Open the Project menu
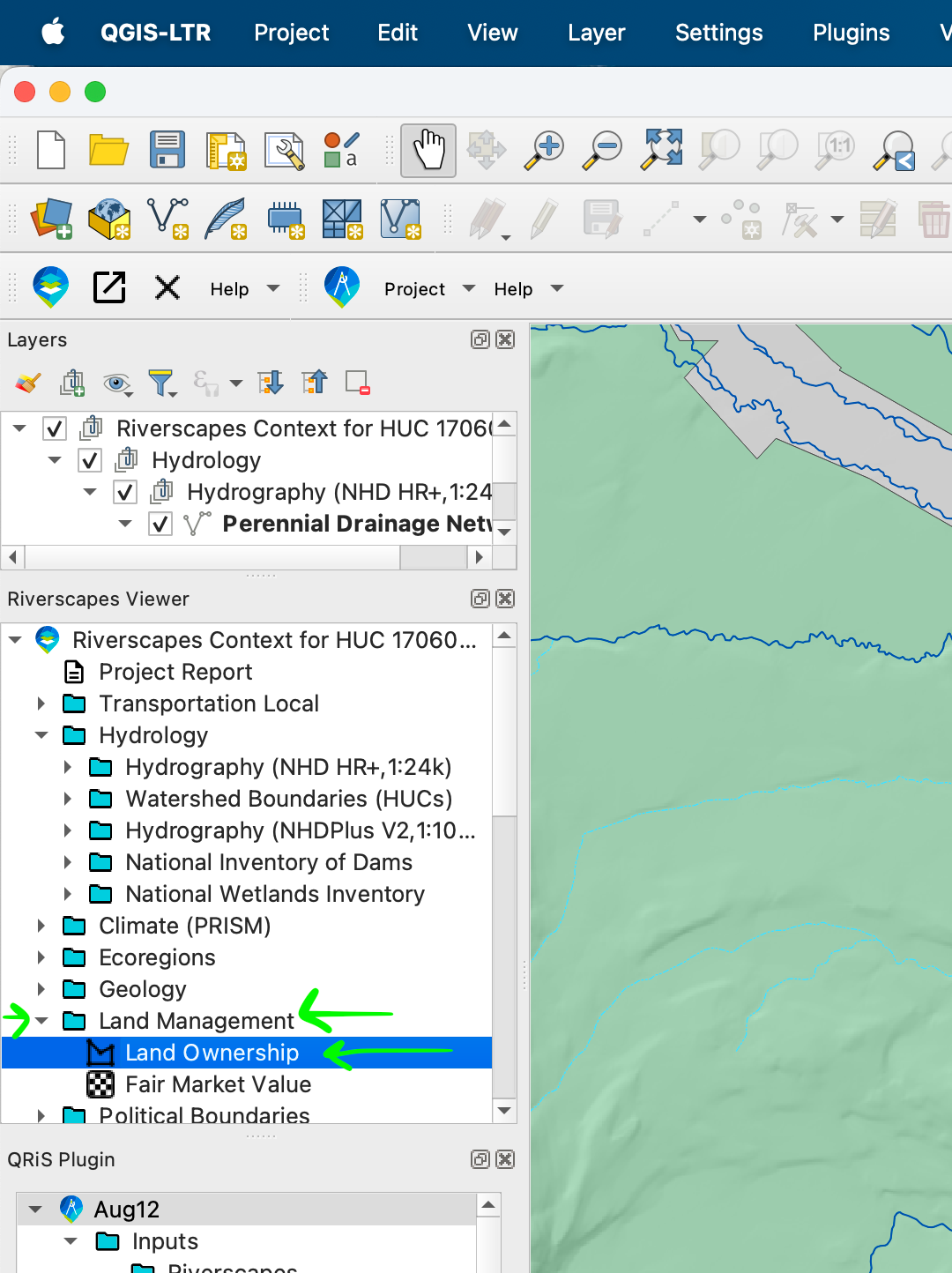The height and width of the screenshot is (1273, 952). coord(291,33)
